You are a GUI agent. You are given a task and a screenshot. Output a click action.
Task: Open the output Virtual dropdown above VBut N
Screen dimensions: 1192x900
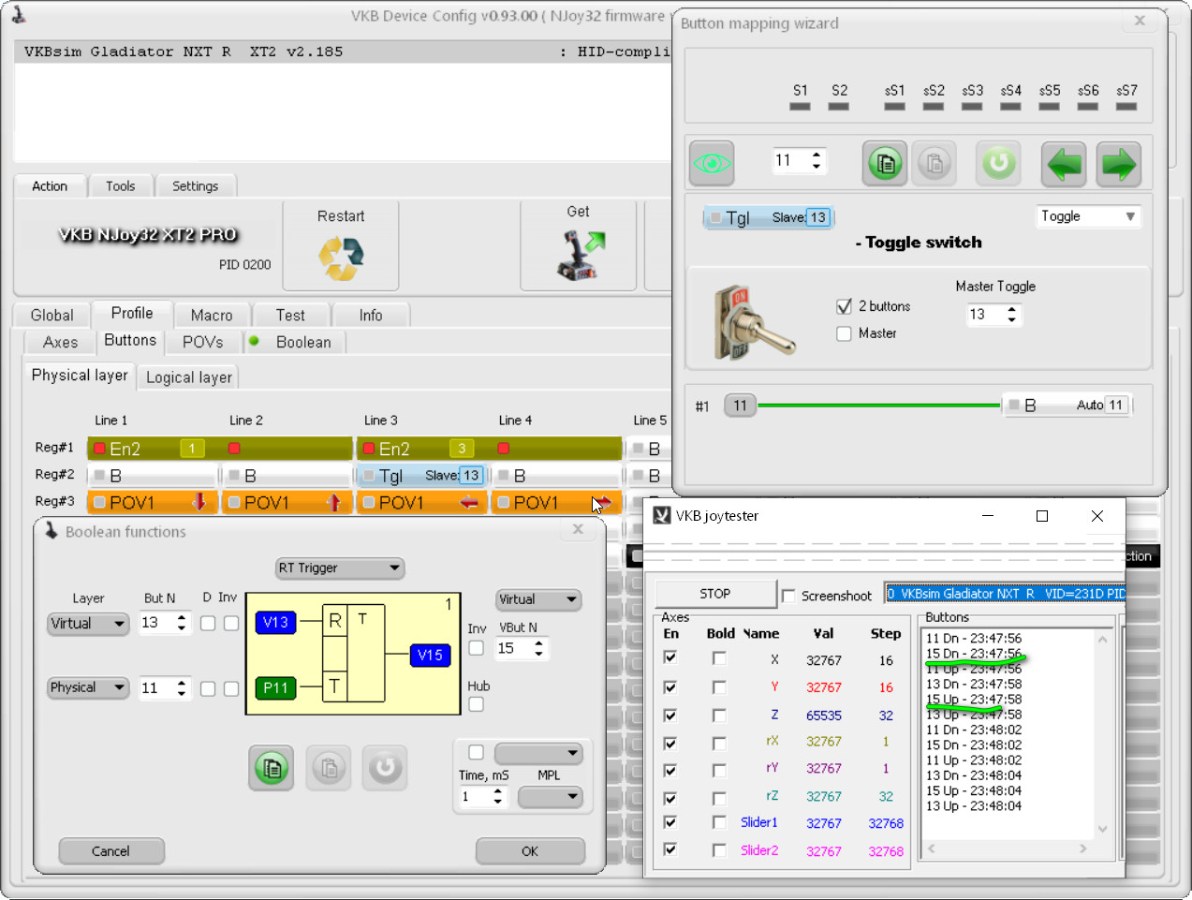(x=539, y=600)
